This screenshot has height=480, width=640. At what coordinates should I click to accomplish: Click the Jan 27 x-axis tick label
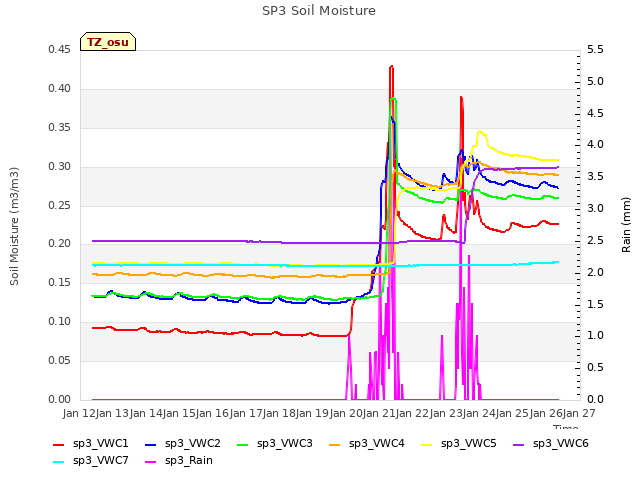(x=580, y=413)
